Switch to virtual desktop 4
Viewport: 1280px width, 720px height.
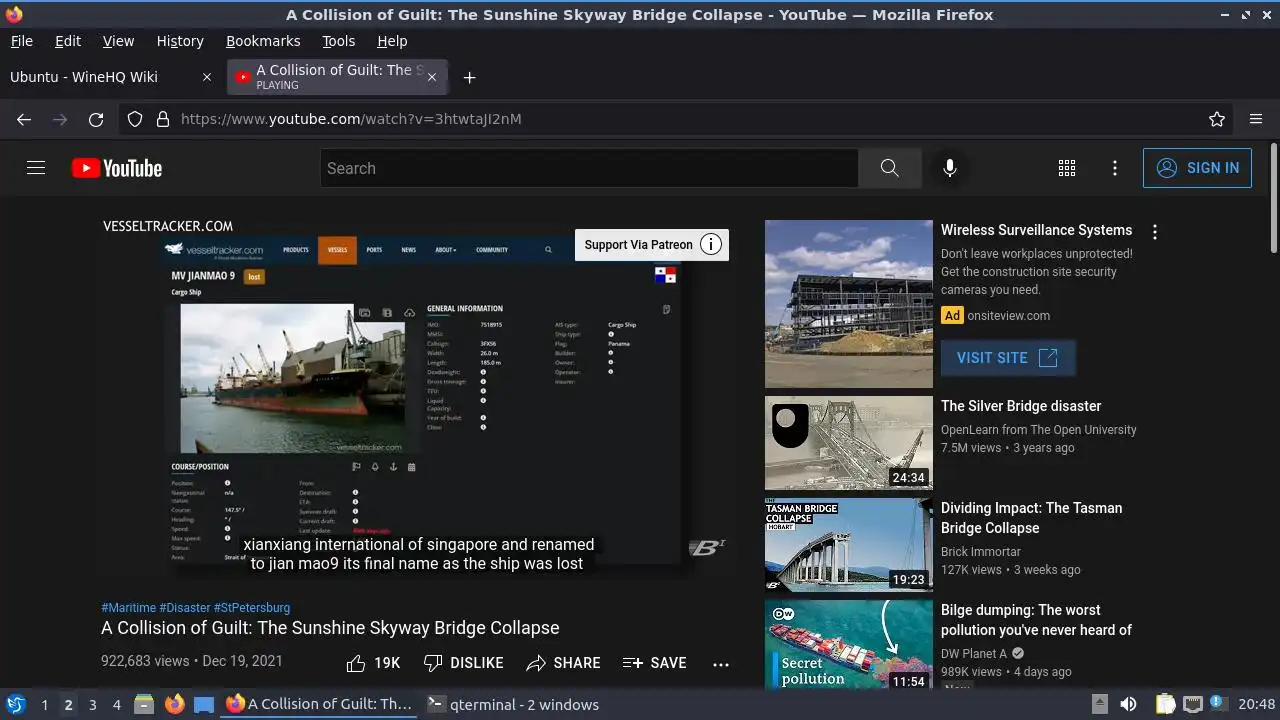click(116, 704)
